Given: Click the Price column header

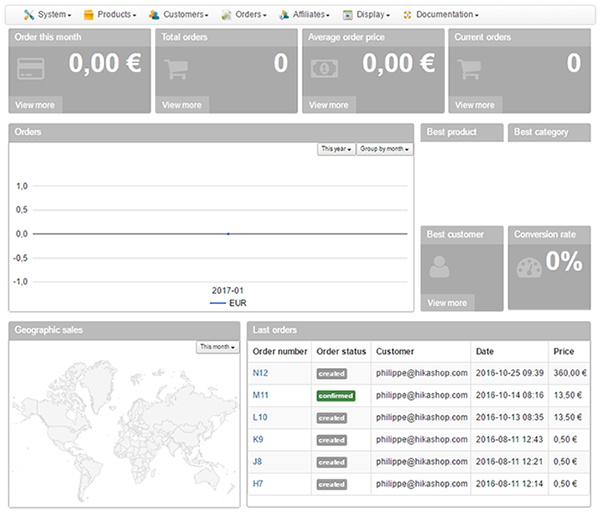Looking at the screenshot, I should point(563,351).
